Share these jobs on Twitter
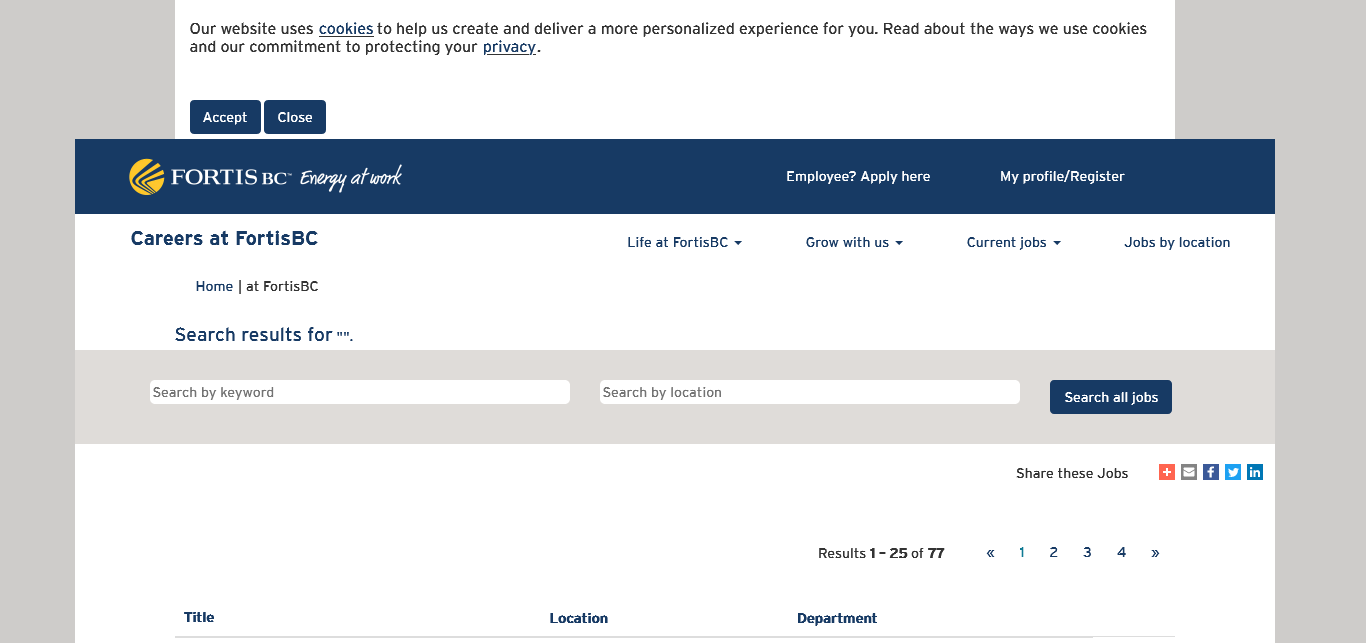This screenshot has width=1366, height=643. pos(1233,472)
